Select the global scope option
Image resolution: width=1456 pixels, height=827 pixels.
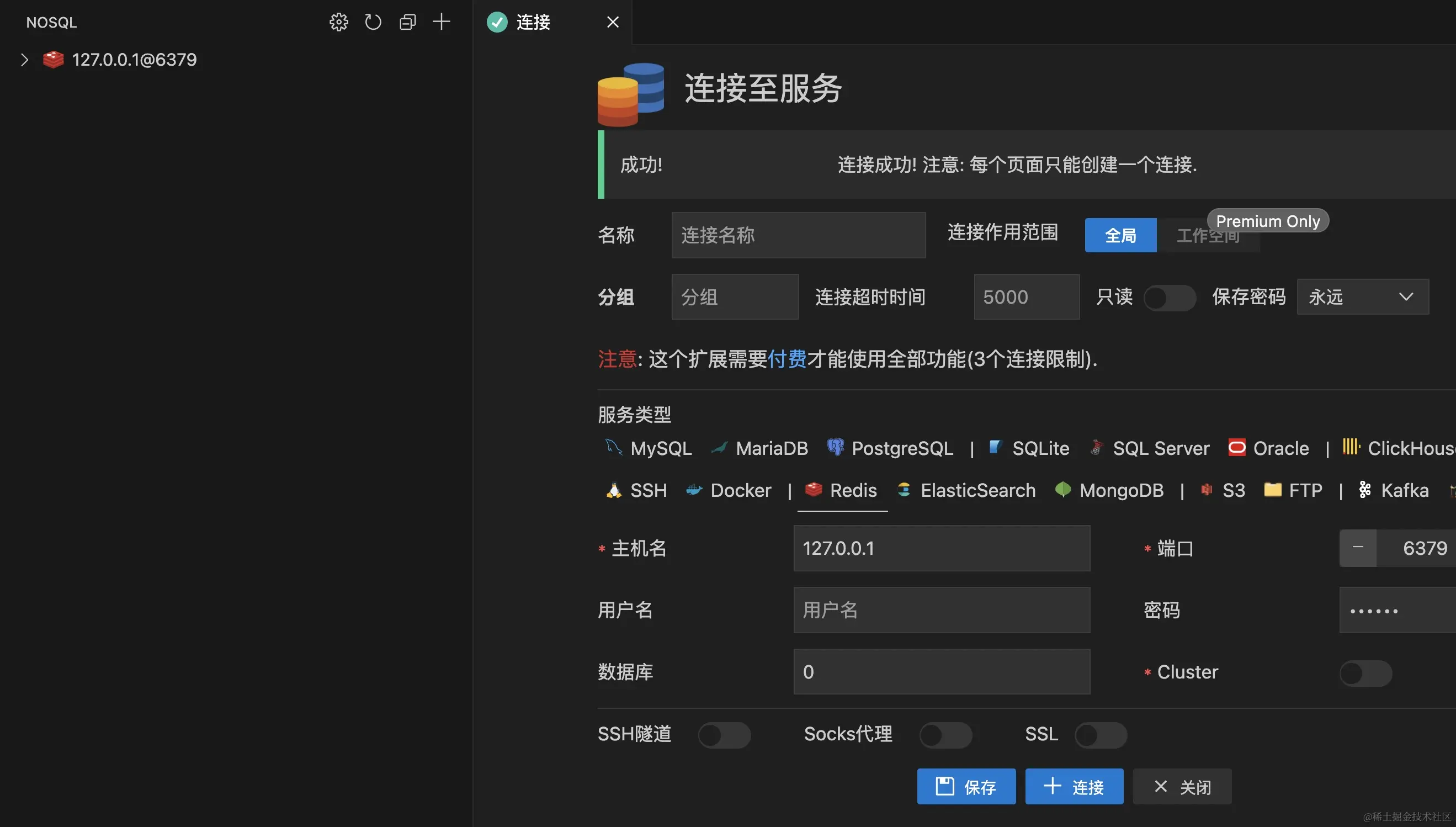click(1120, 235)
